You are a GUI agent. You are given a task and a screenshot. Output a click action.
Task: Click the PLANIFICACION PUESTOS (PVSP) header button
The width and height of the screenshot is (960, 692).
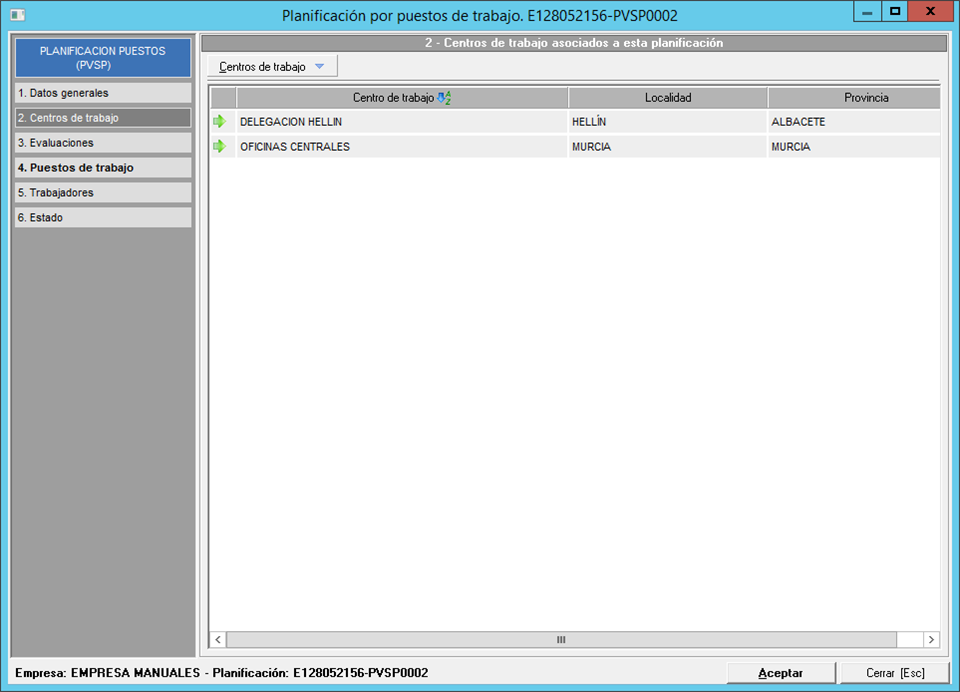tap(103, 57)
